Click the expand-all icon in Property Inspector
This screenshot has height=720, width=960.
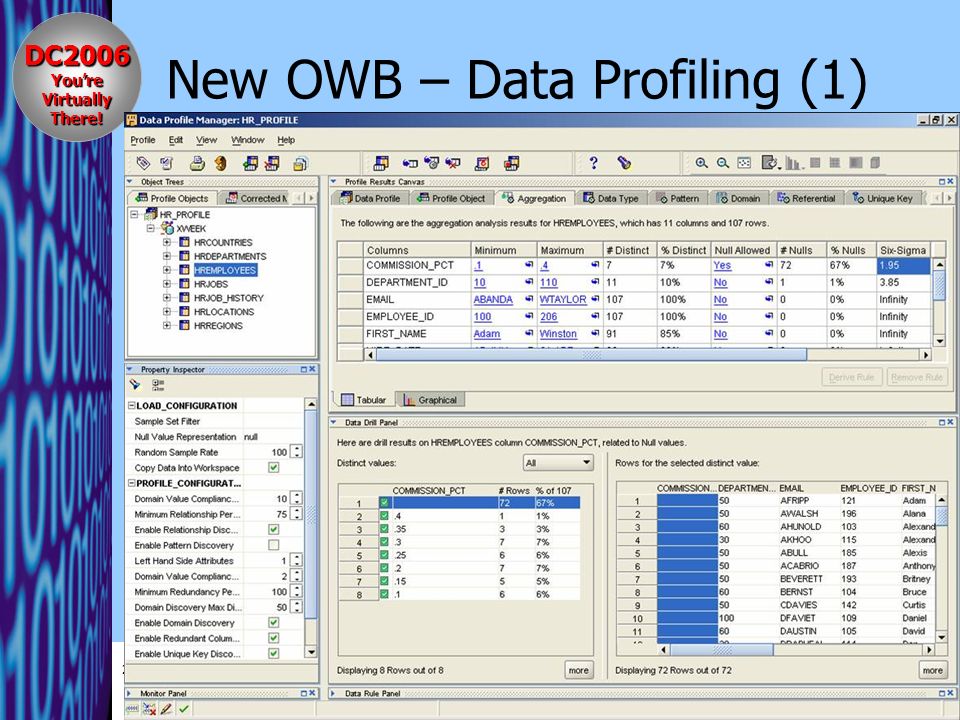[158, 385]
